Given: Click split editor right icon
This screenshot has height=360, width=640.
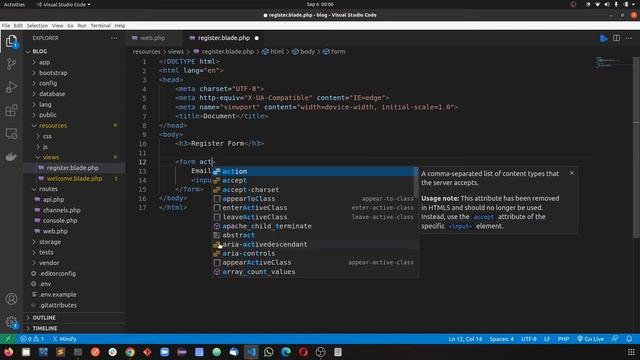Looking at the screenshot, I should click(x=616, y=38).
